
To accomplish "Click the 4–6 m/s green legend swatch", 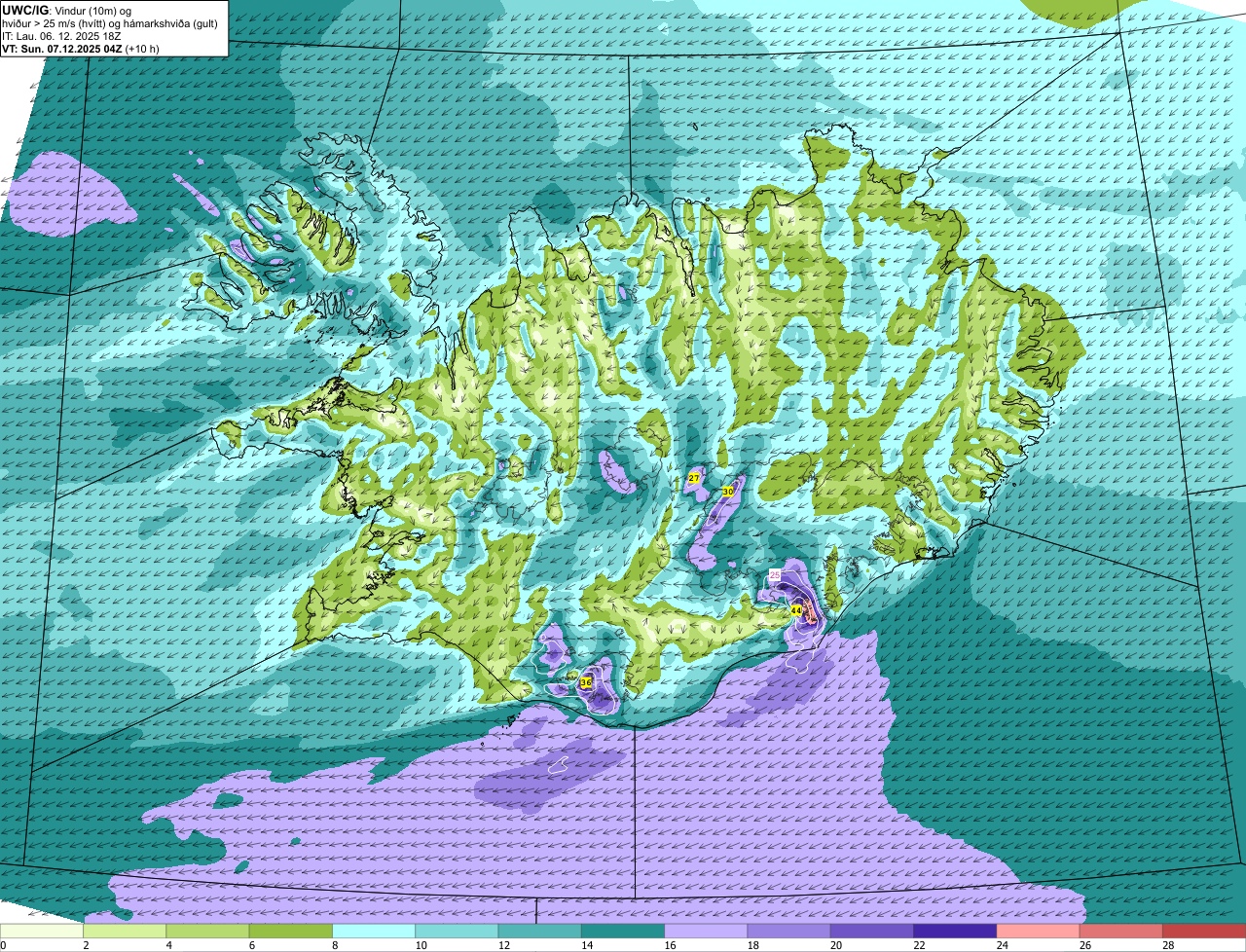I will [207, 931].
